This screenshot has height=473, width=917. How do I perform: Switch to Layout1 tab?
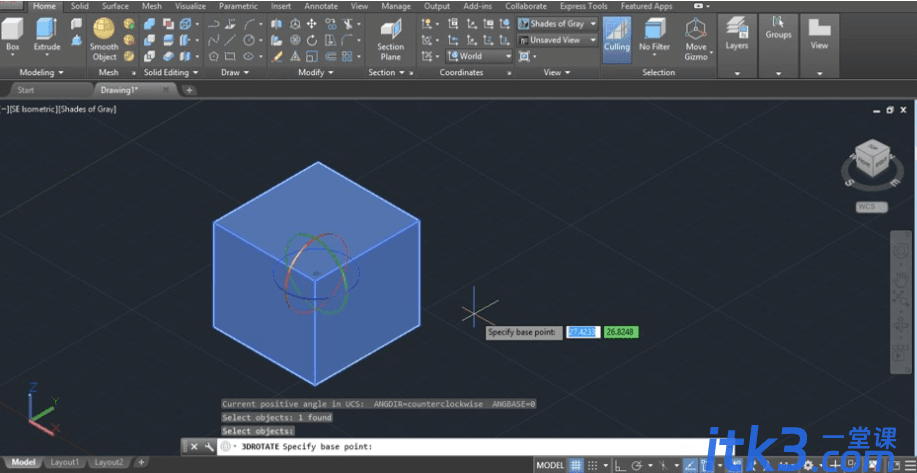click(x=65, y=462)
